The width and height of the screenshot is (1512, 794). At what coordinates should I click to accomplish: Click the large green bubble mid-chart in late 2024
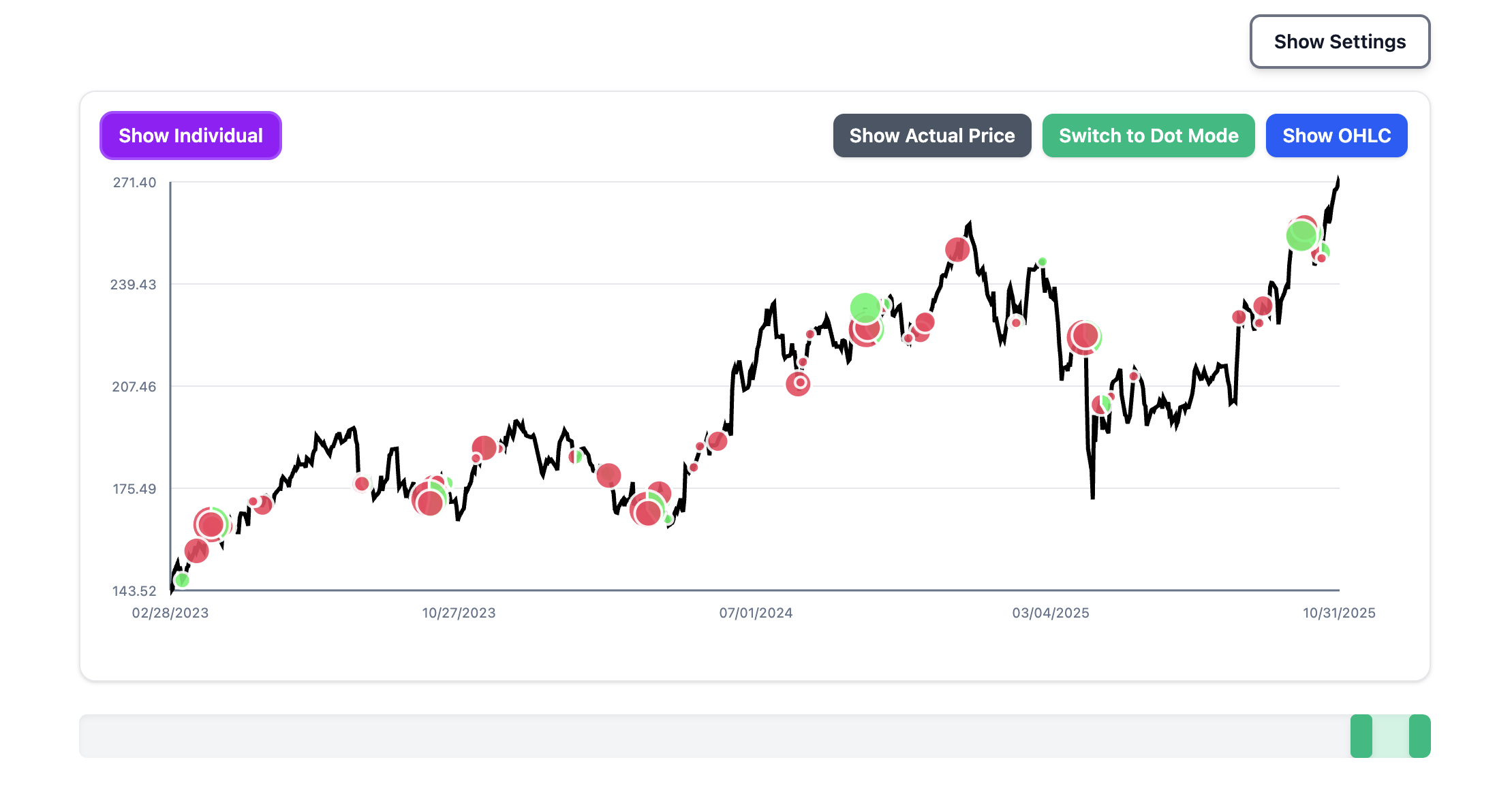coord(865,308)
